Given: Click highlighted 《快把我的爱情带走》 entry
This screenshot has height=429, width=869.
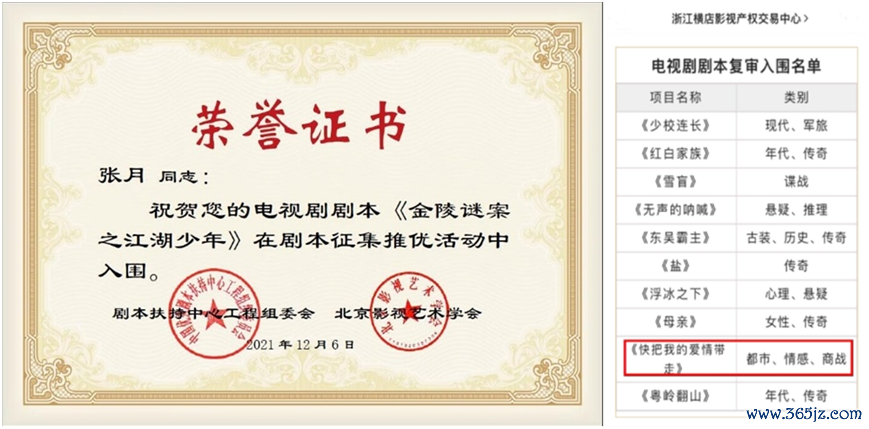Looking at the screenshot, I should (676, 358).
